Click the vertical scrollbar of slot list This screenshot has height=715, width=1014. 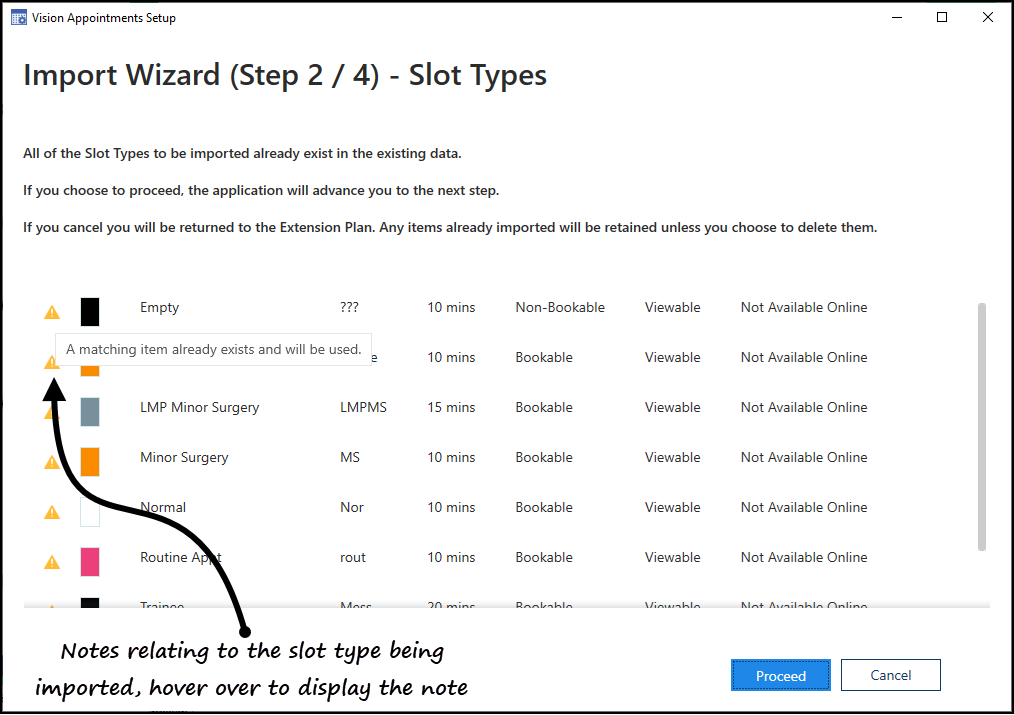(x=982, y=426)
